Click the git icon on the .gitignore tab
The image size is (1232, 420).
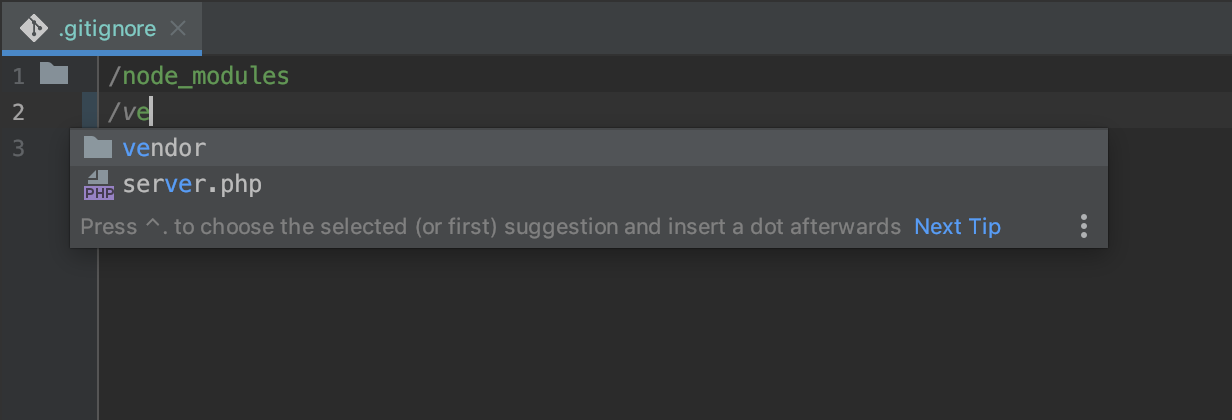[34, 28]
